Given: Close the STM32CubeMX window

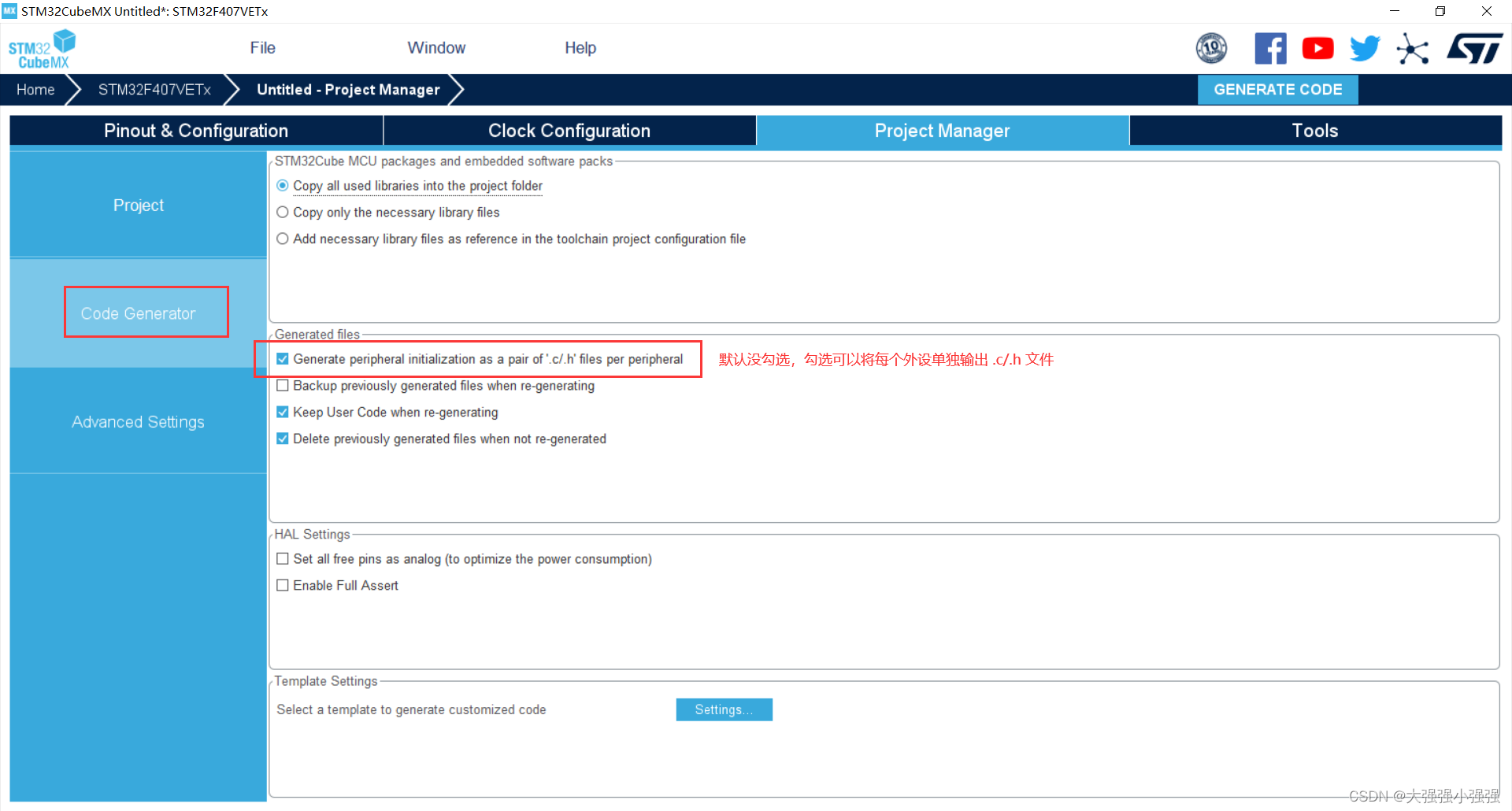Looking at the screenshot, I should click(1487, 11).
